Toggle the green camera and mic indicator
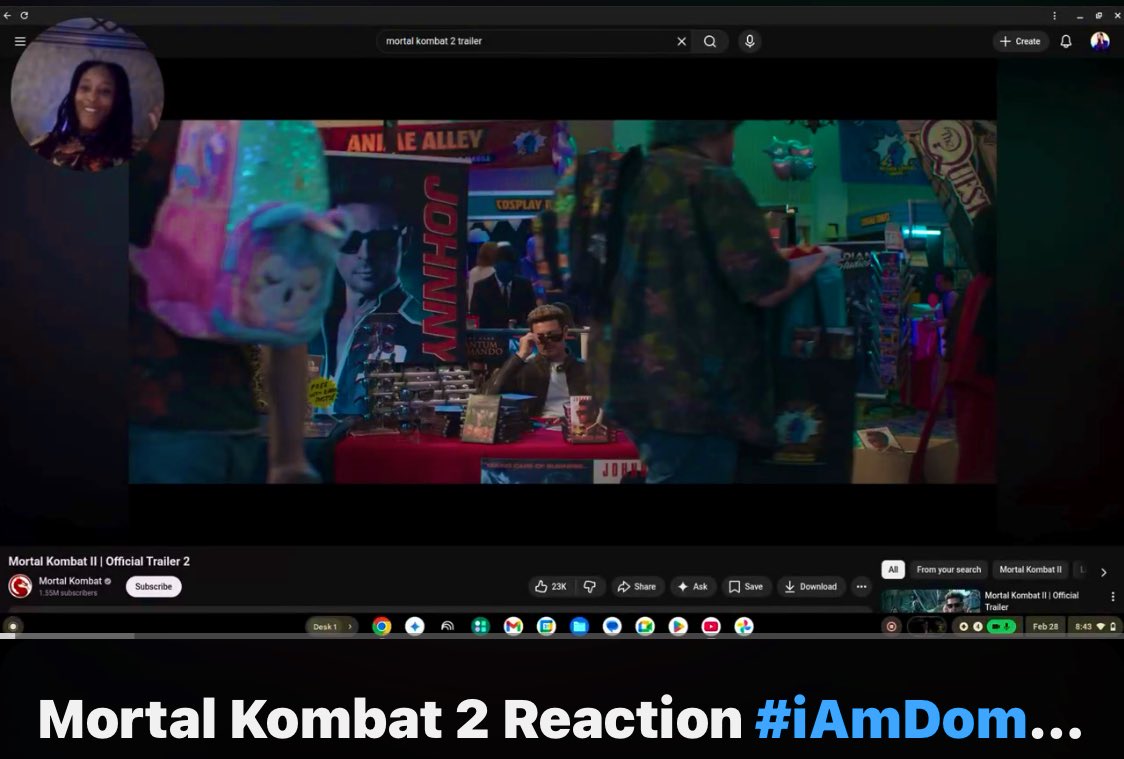The width and height of the screenshot is (1124, 759). point(1002,626)
